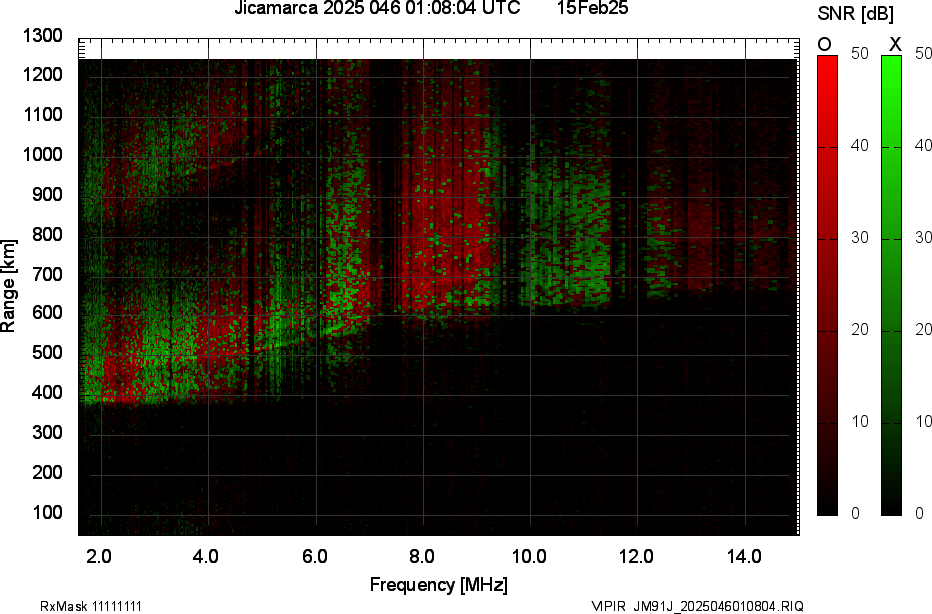Click the red O-mode color bar
The image size is (932, 614).
click(827, 285)
